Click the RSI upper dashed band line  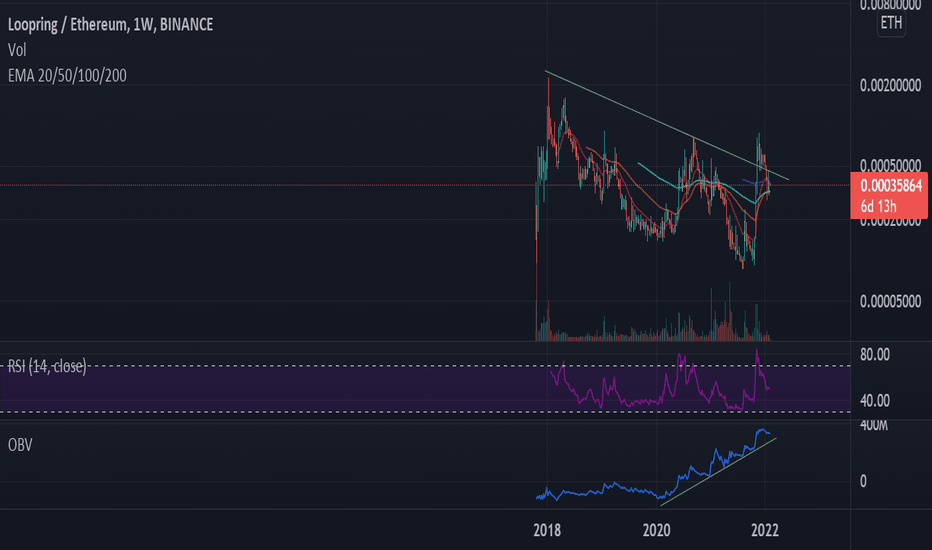coord(425,366)
